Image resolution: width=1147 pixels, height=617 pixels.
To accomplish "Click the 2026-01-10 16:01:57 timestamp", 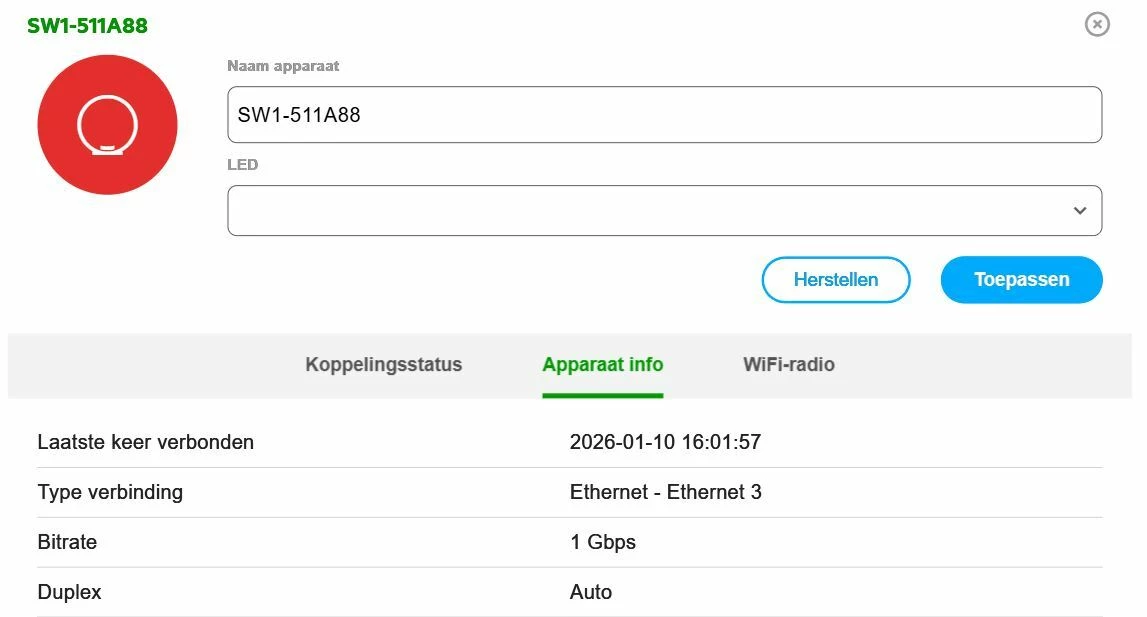I will click(665, 442).
